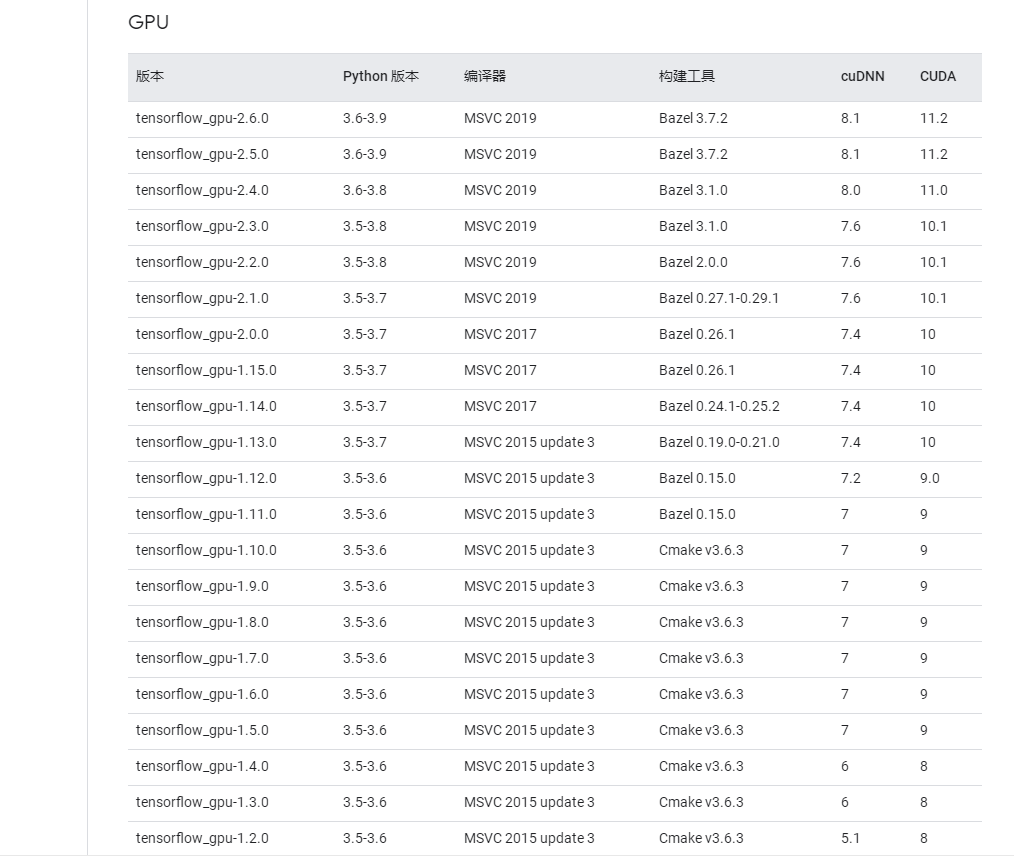Click MSVC 2019 in tensorflow_gpu-2.3.0 row

pyautogui.click(x=500, y=226)
